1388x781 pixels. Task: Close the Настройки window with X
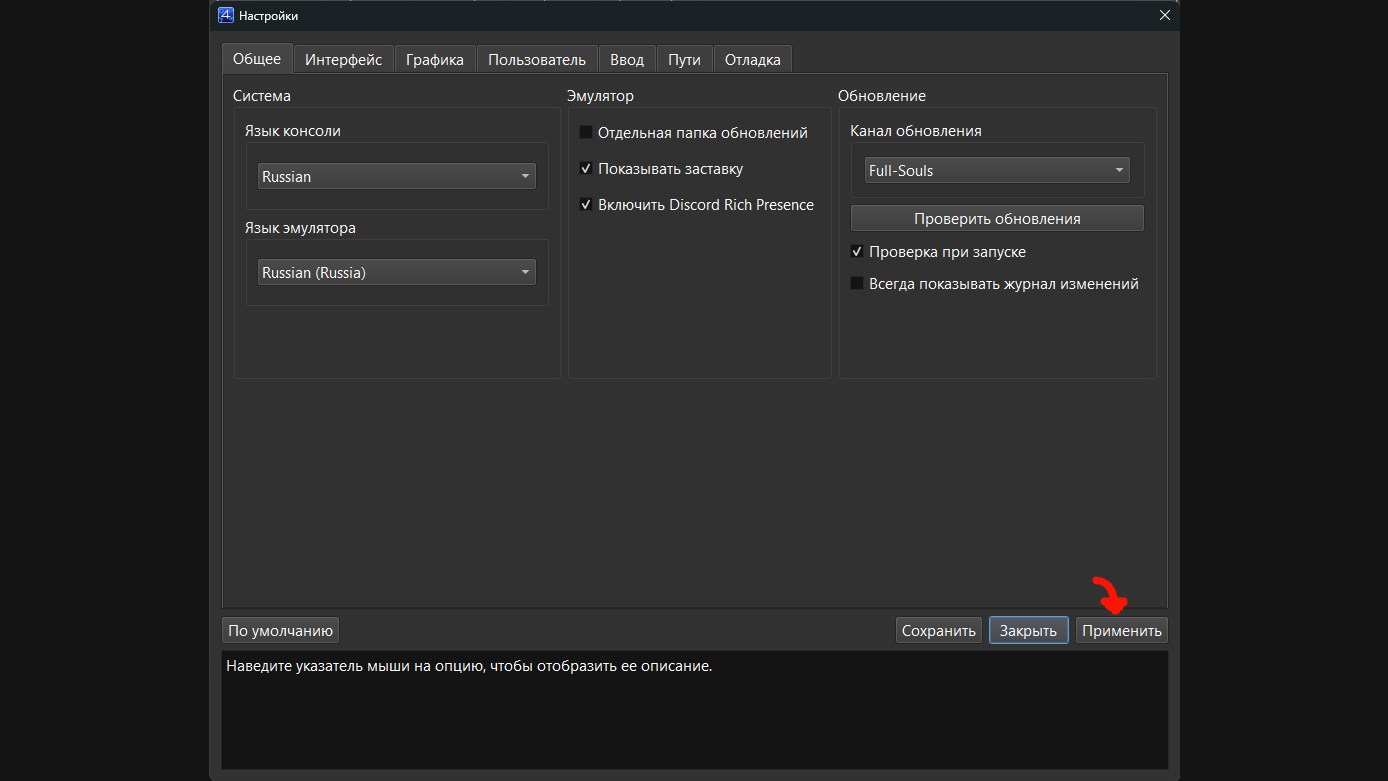point(1164,15)
